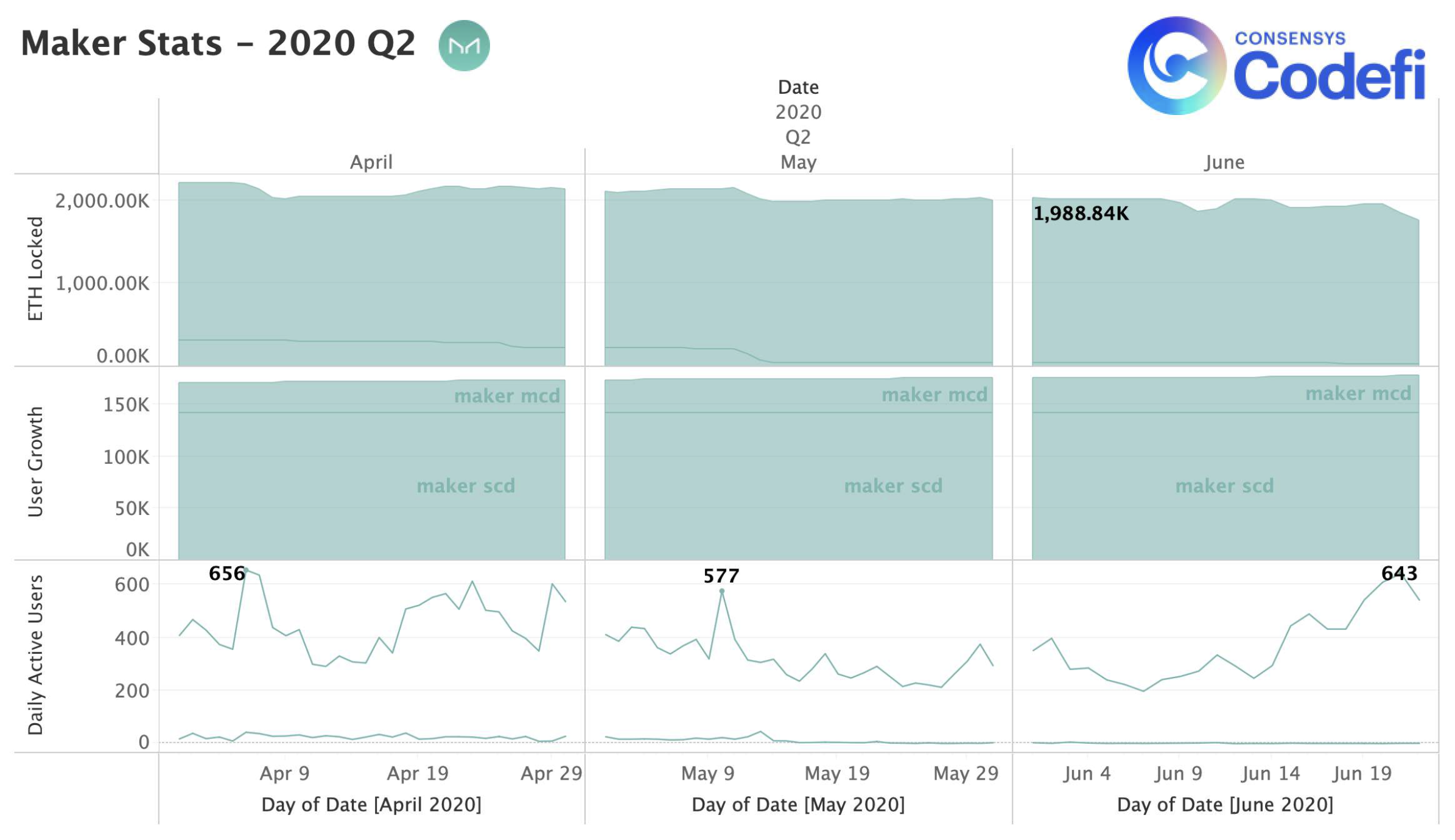Select the May column header
The height and width of the screenshot is (840, 1455).
798,162
